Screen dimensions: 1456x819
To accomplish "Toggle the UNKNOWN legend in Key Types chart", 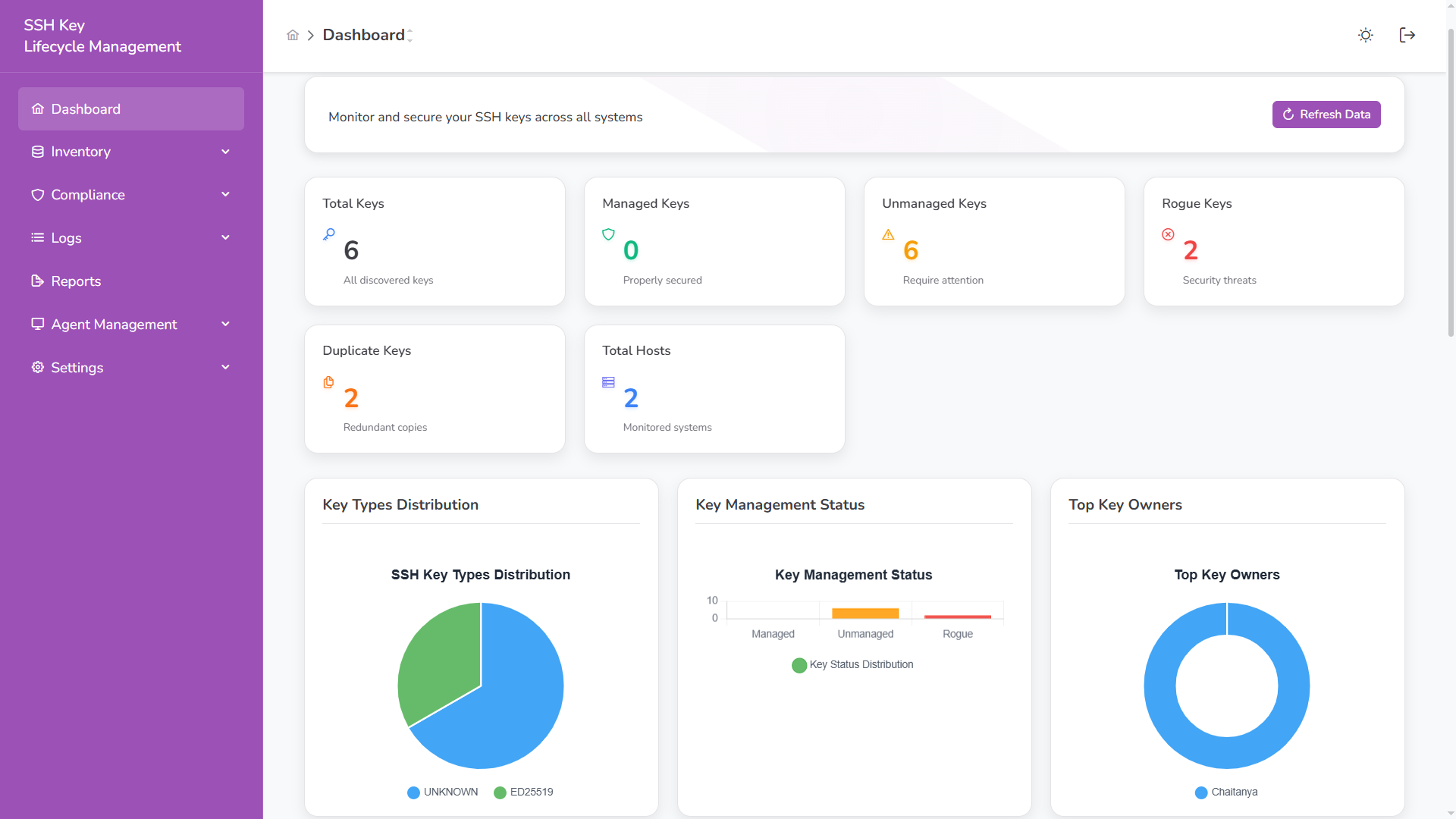I will tap(442, 792).
